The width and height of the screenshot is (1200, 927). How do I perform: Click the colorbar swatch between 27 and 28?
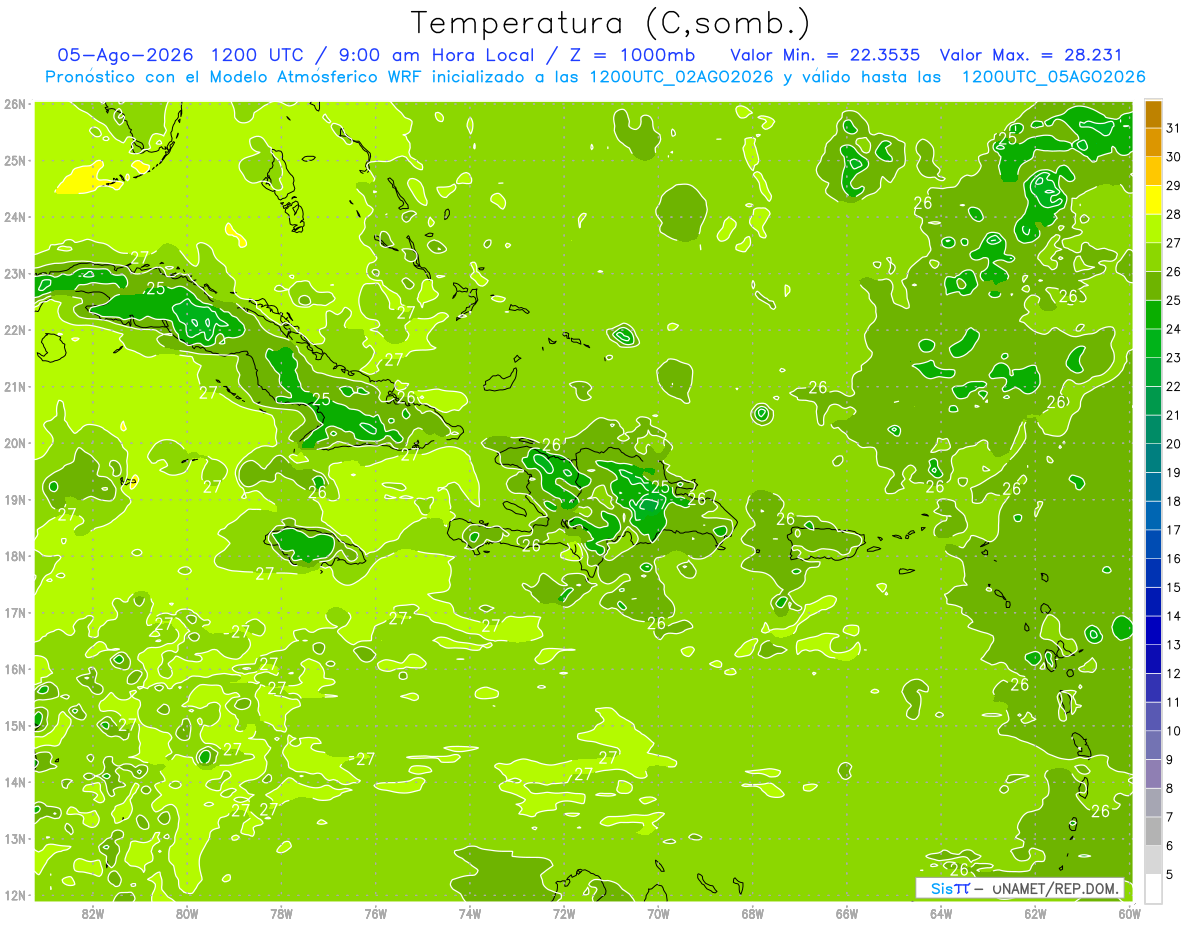pos(1153,229)
